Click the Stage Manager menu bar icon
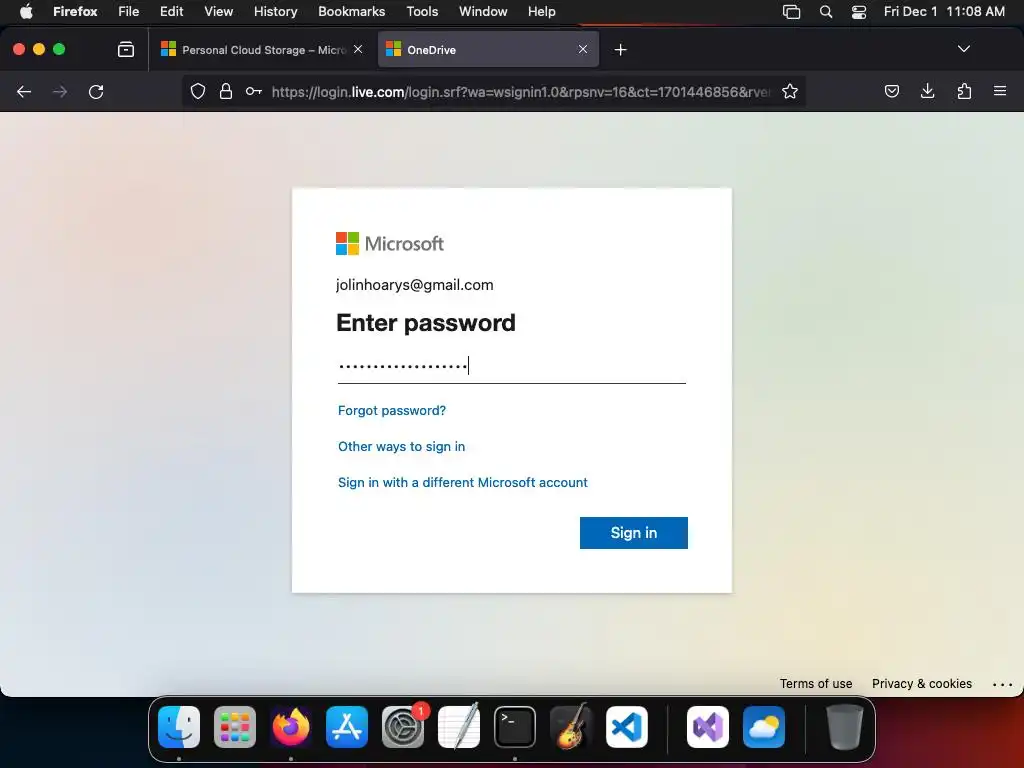 tap(792, 12)
